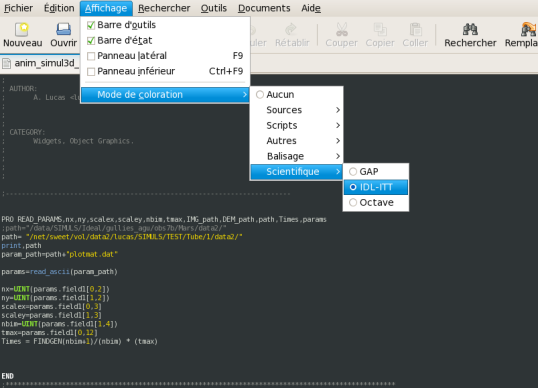Click params=read_ascii(param_path) line

point(59,272)
